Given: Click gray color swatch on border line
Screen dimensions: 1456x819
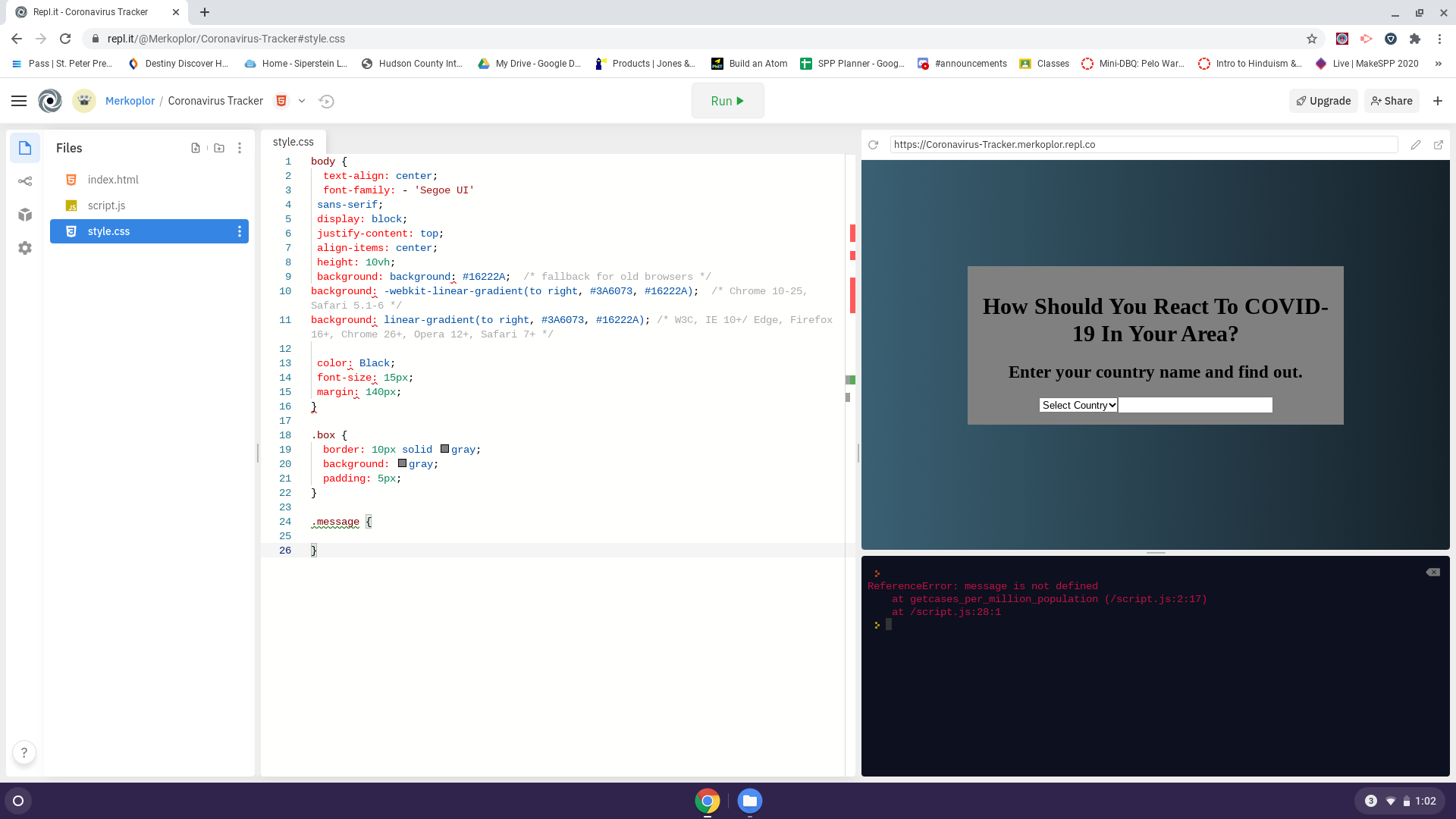Looking at the screenshot, I should pyautogui.click(x=444, y=449).
